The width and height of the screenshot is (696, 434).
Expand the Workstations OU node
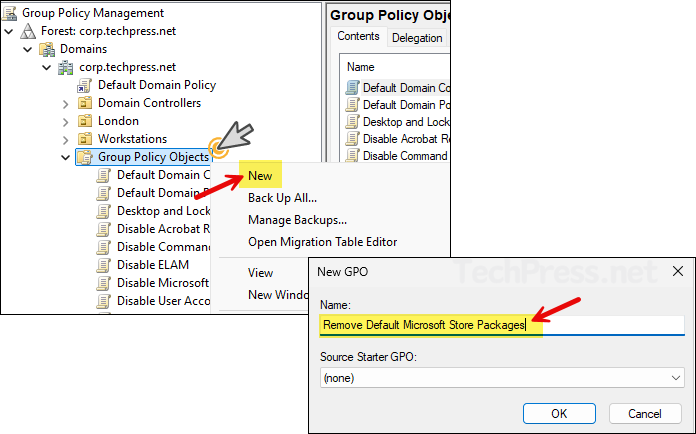coord(66,140)
